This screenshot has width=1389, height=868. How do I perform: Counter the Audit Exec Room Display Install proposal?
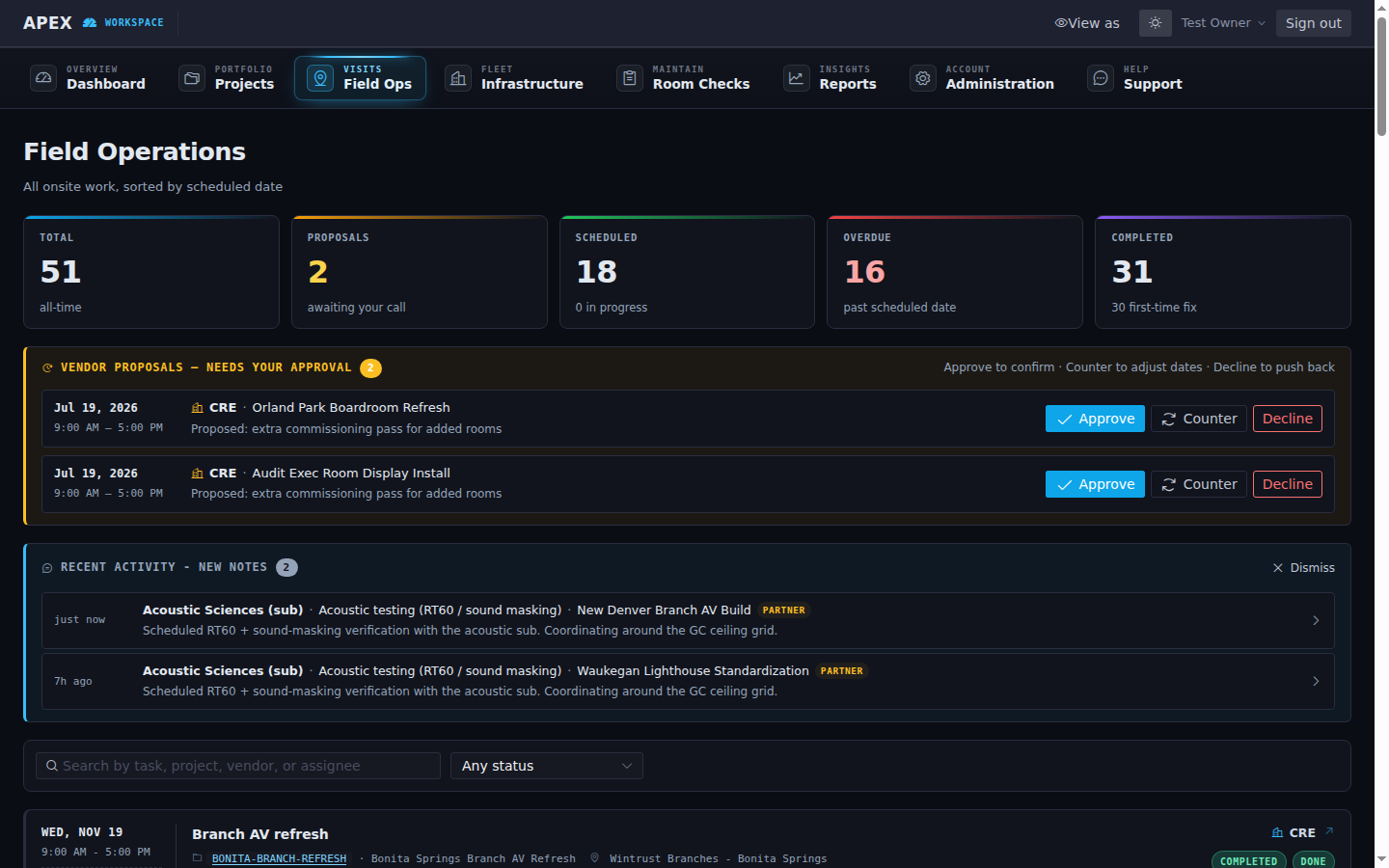[x=1199, y=484]
